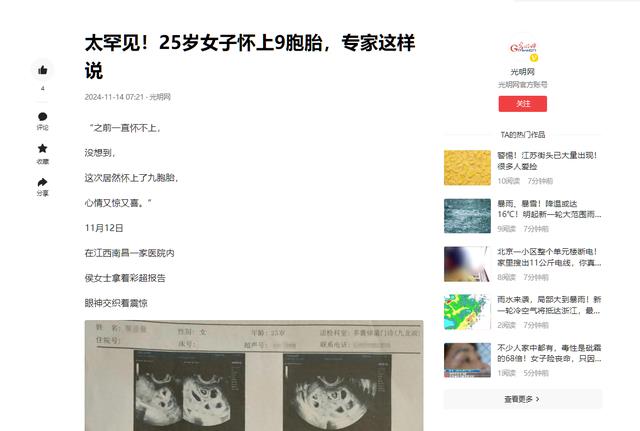The width and height of the screenshot is (640, 431).
Task: Open comments via speech bubble icon
Action: click(x=42, y=117)
